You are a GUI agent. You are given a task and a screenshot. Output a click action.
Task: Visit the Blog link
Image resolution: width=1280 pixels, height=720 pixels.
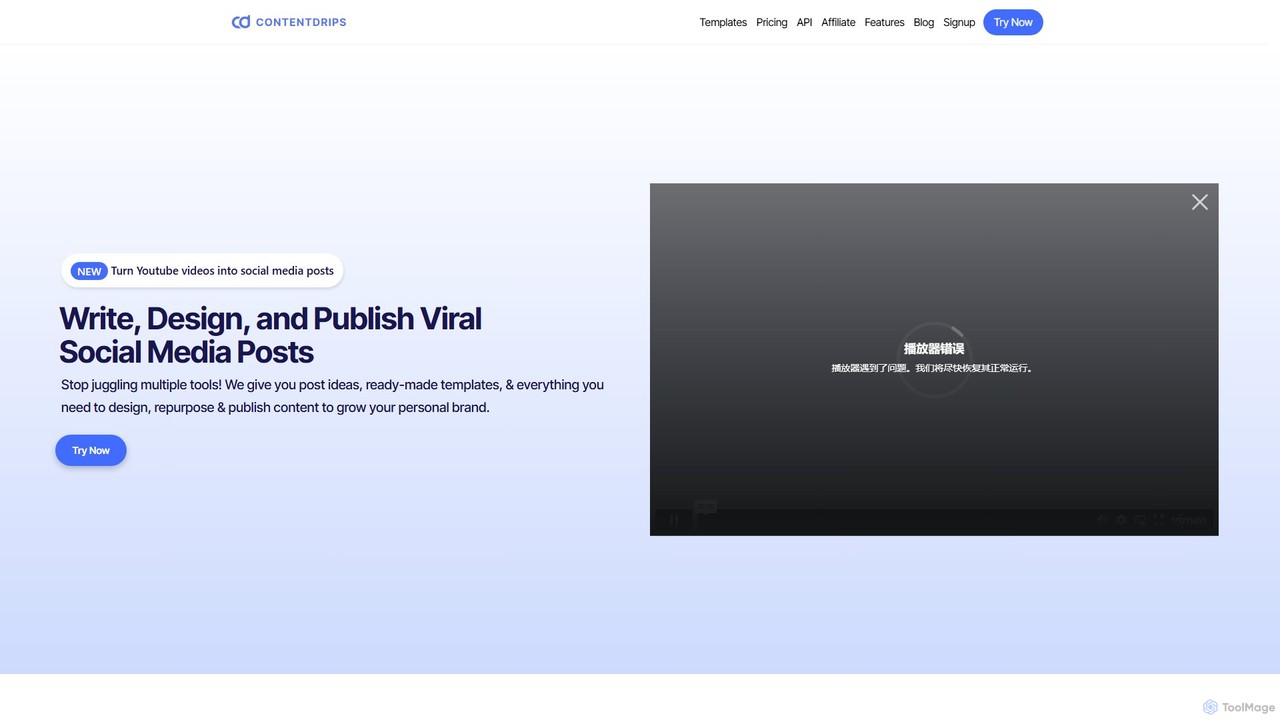click(924, 22)
